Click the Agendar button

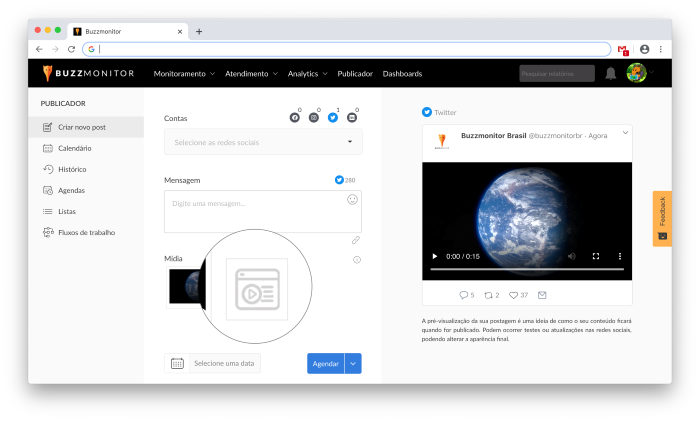pos(325,363)
